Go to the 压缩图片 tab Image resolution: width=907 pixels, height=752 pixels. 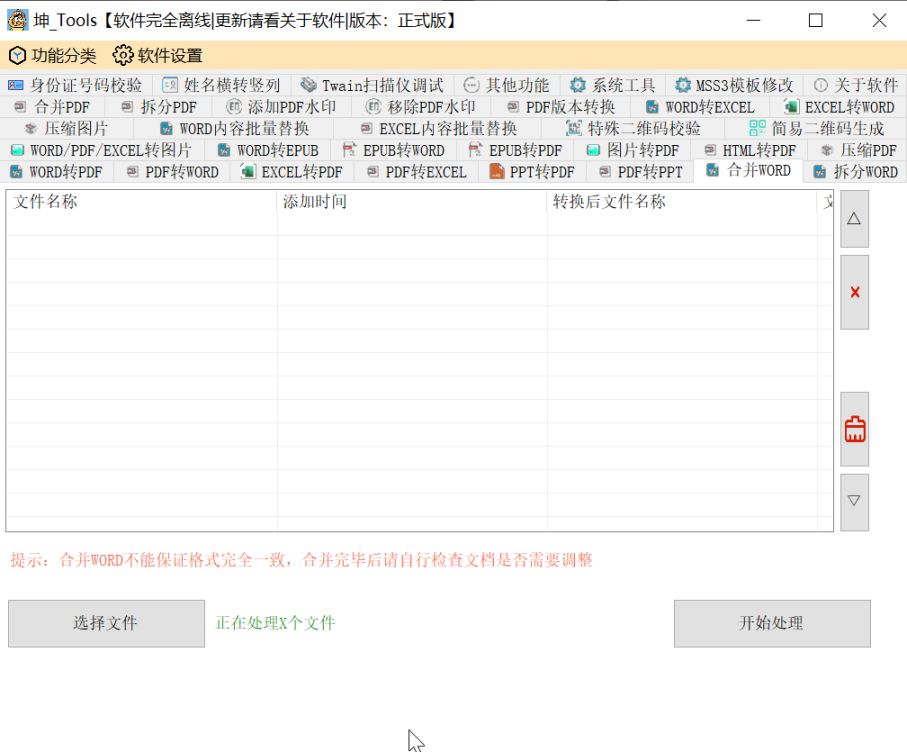tap(67, 128)
